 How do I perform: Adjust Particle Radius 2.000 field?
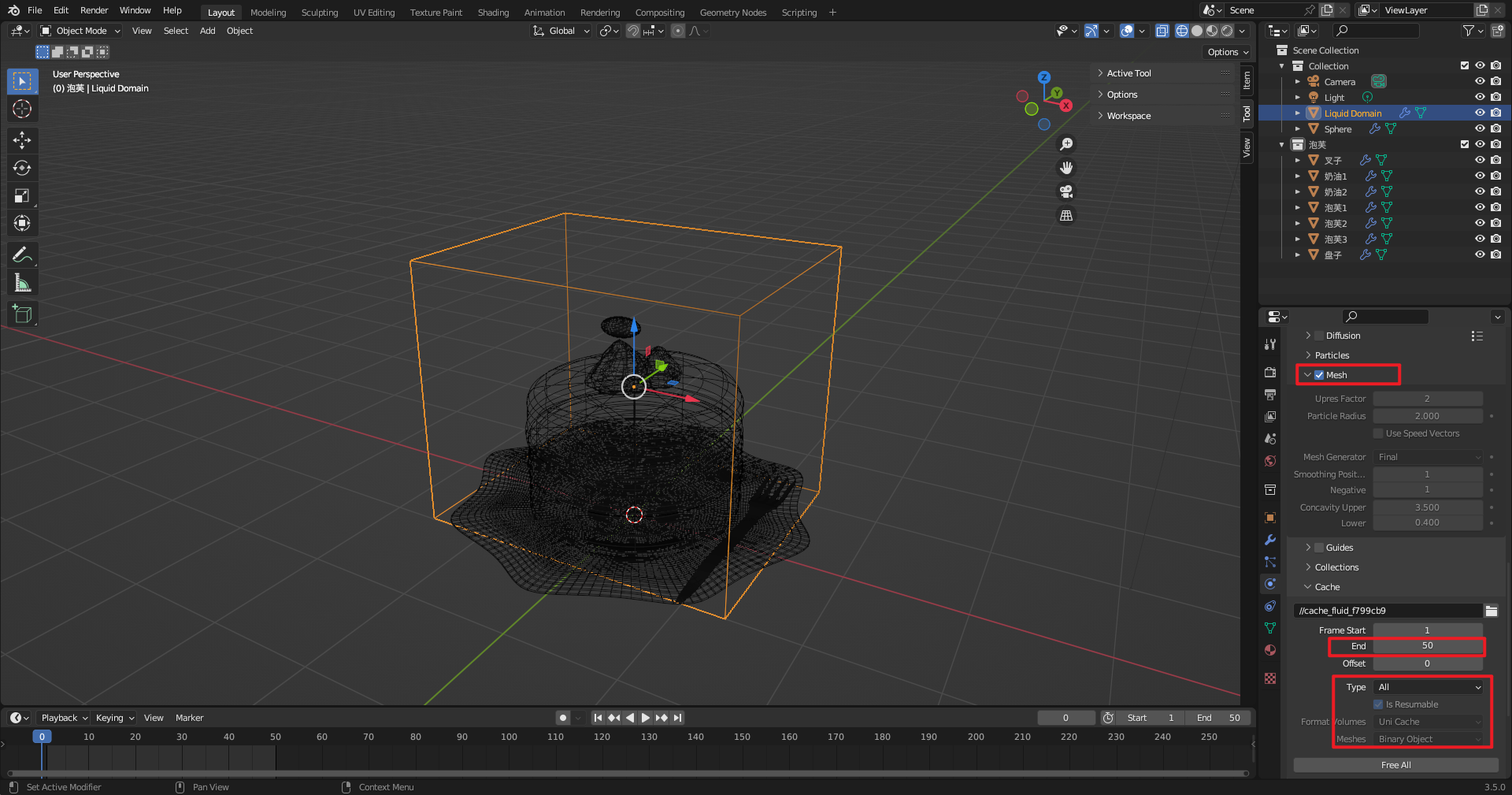1428,416
